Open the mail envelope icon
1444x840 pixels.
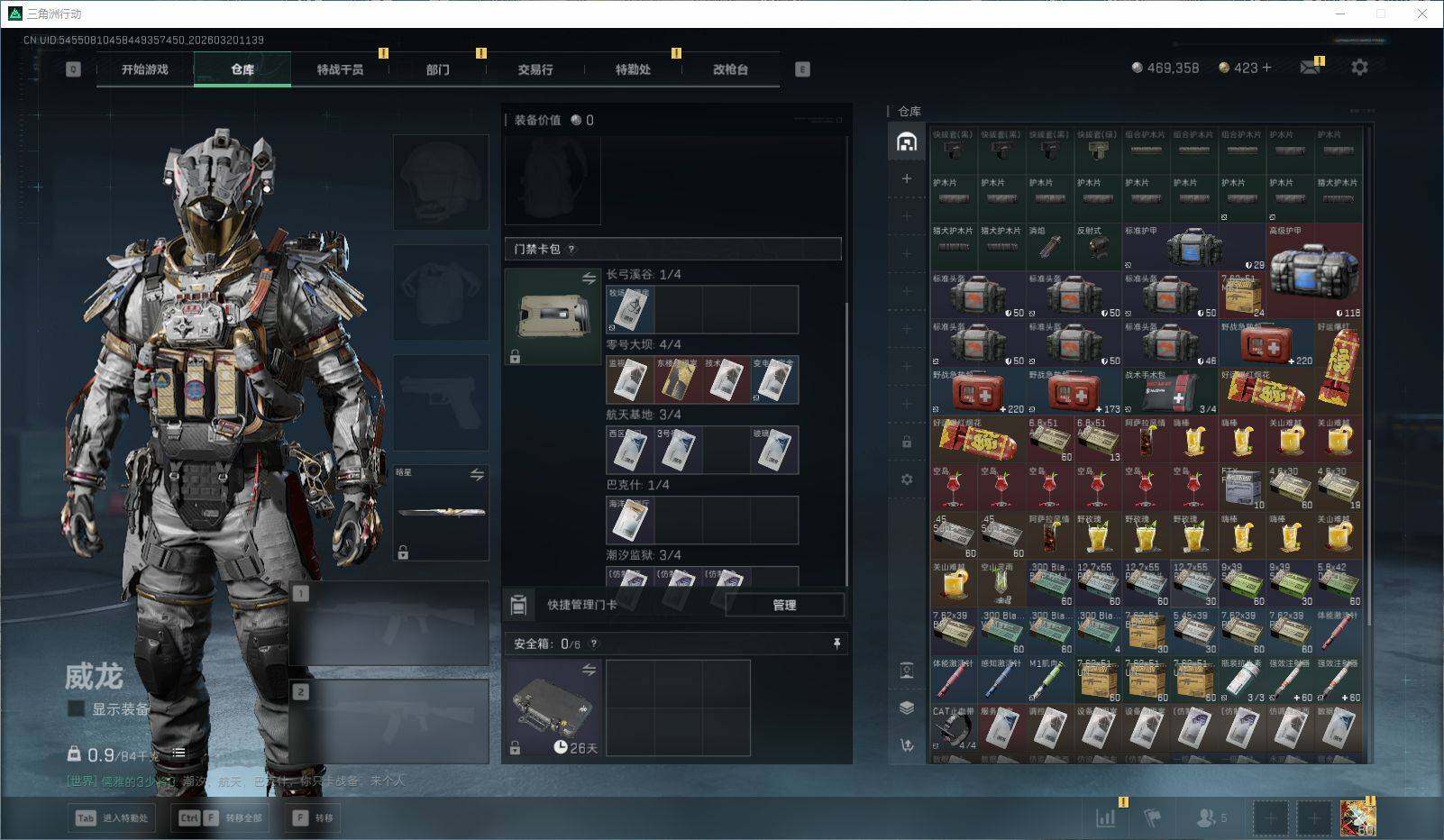point(1310,68)
